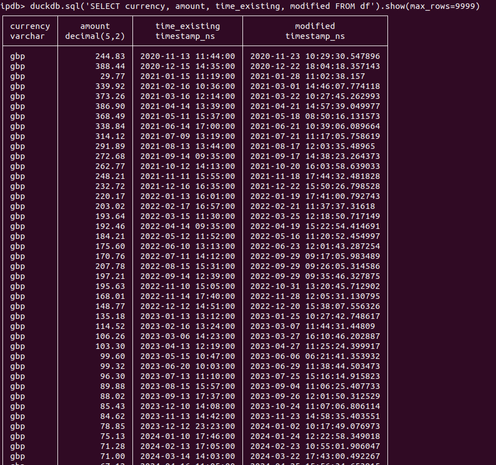496x465 pixels.
Task: Click timestamp 2023-03-06 14:23:00
Action: 188,336
